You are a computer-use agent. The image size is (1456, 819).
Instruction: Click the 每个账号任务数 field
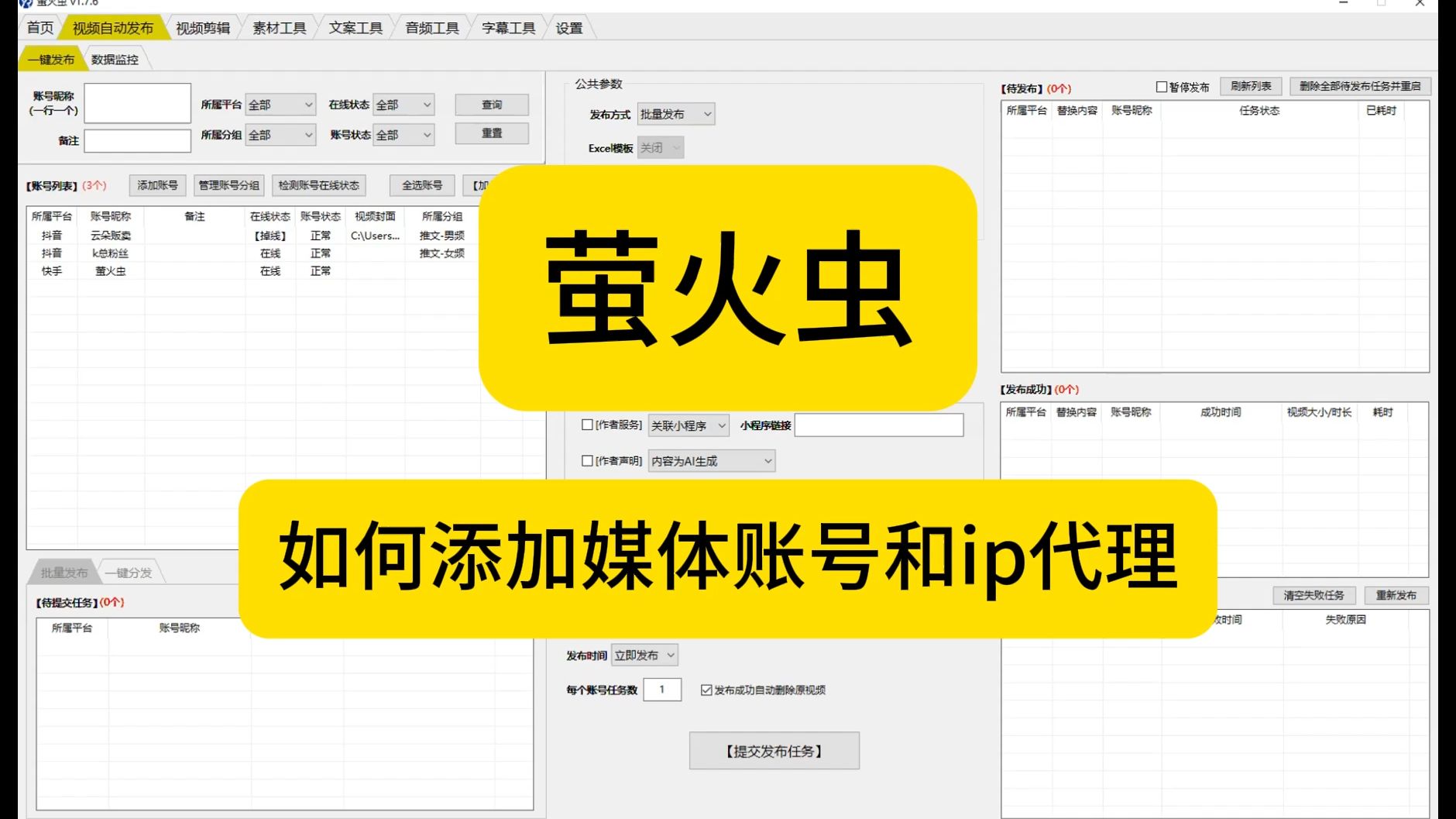(662, 690)
